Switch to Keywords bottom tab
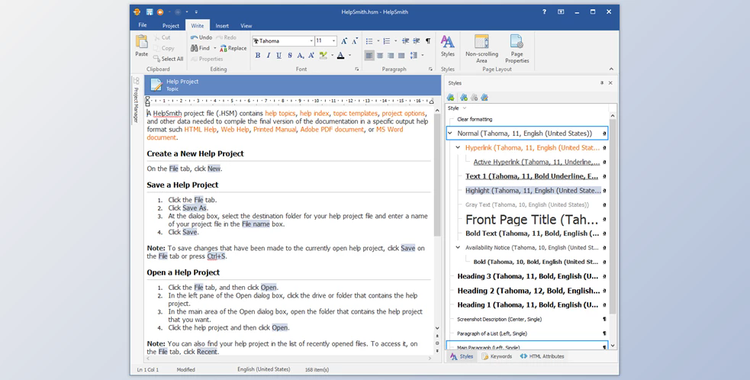This screenshot has width=750, height=380. pos(496,357)
